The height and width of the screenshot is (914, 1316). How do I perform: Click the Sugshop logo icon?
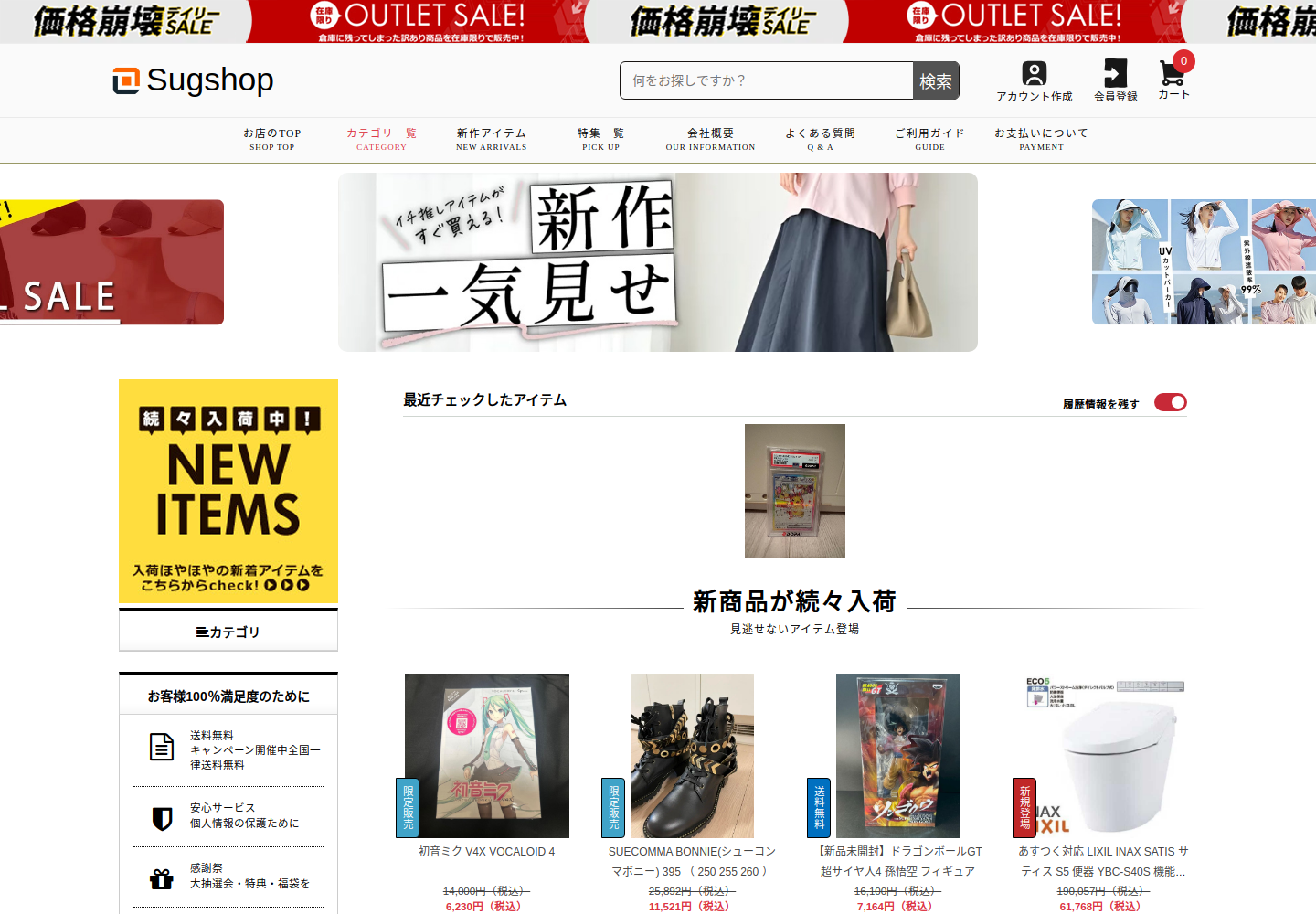click(x=126, y=80)
